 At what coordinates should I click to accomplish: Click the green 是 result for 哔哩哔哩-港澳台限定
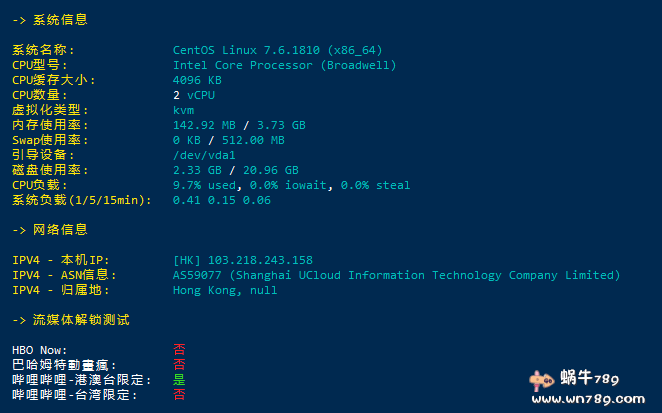[x=179, y=380]
